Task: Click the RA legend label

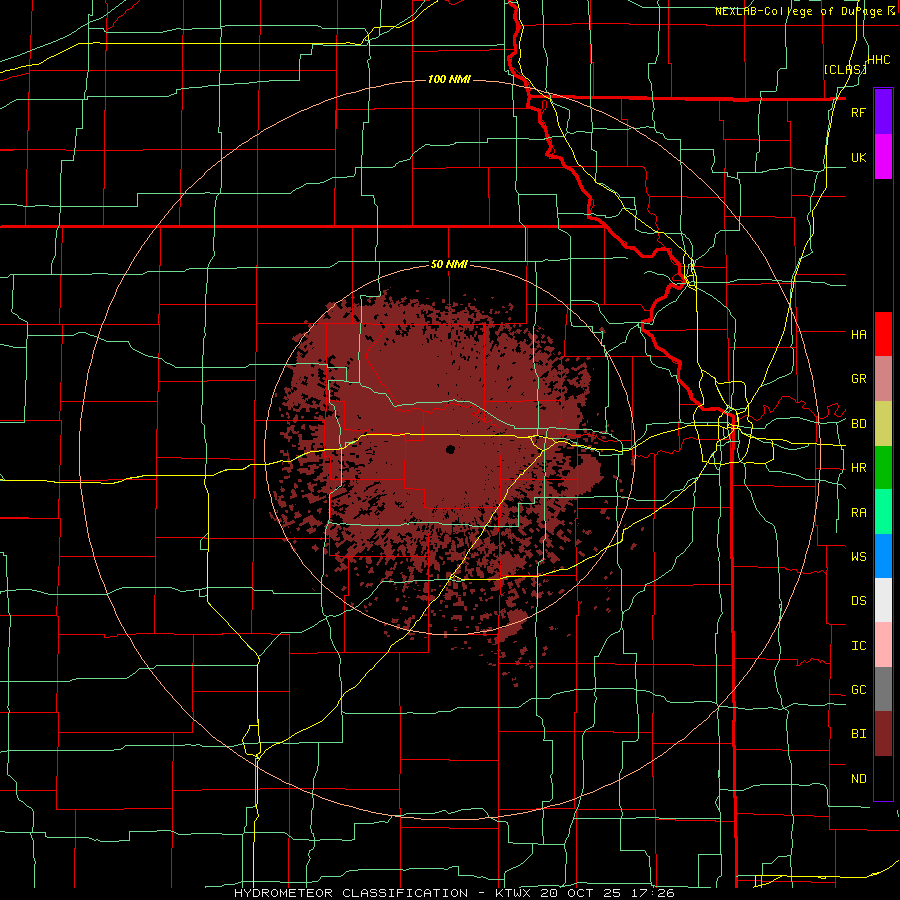Action: click(858, 513)
